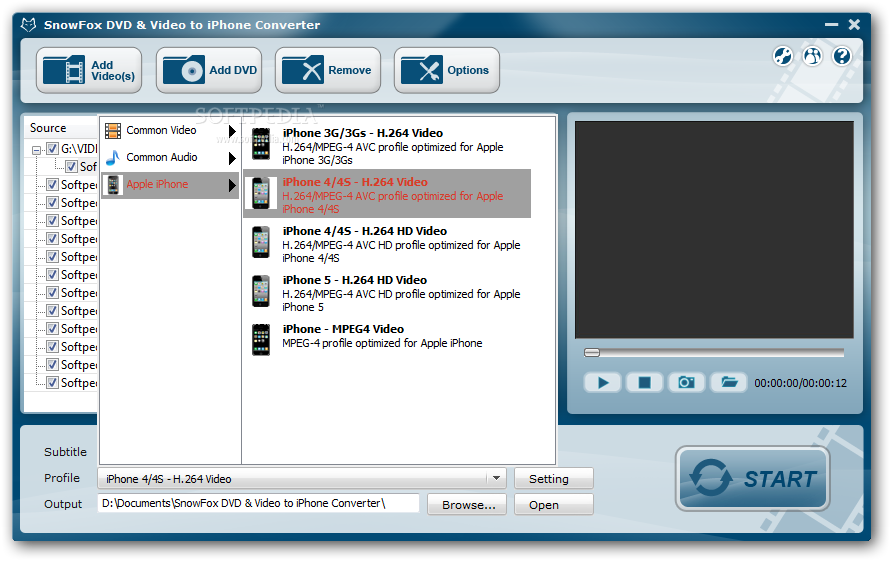Image resolution: width=891 pixels, height=561 pixels.
Task: Click the Common Audio music note icon
Action: 113,157
